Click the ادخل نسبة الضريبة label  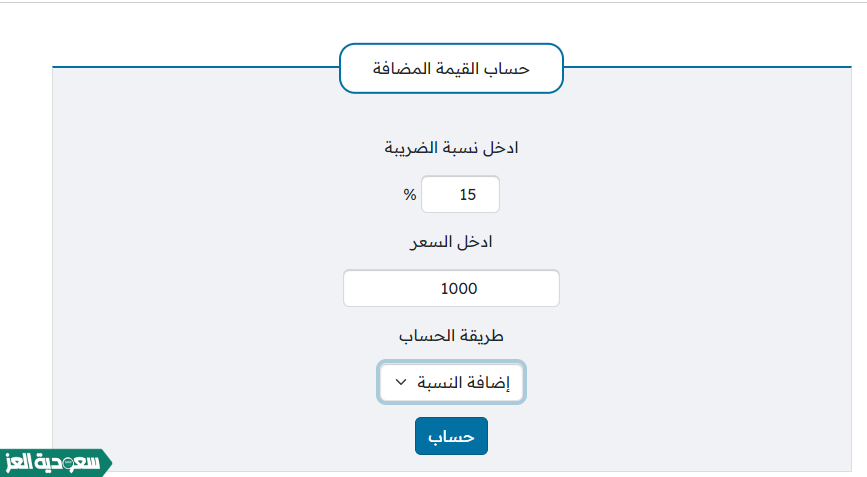coord(452,148)
